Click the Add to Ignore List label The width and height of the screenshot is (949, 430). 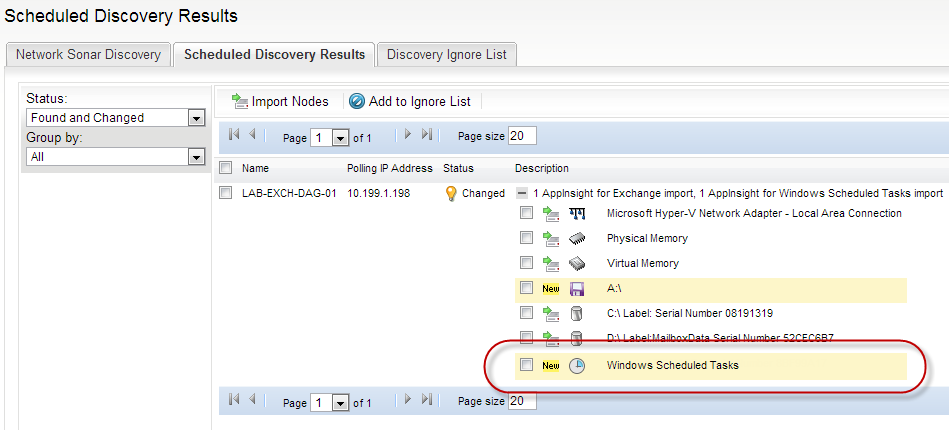pos(419,102)
